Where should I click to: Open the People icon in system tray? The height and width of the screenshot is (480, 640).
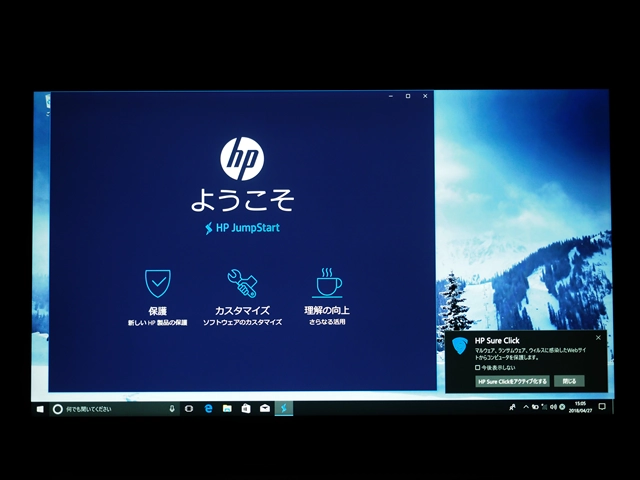click(x=512, y=407)
